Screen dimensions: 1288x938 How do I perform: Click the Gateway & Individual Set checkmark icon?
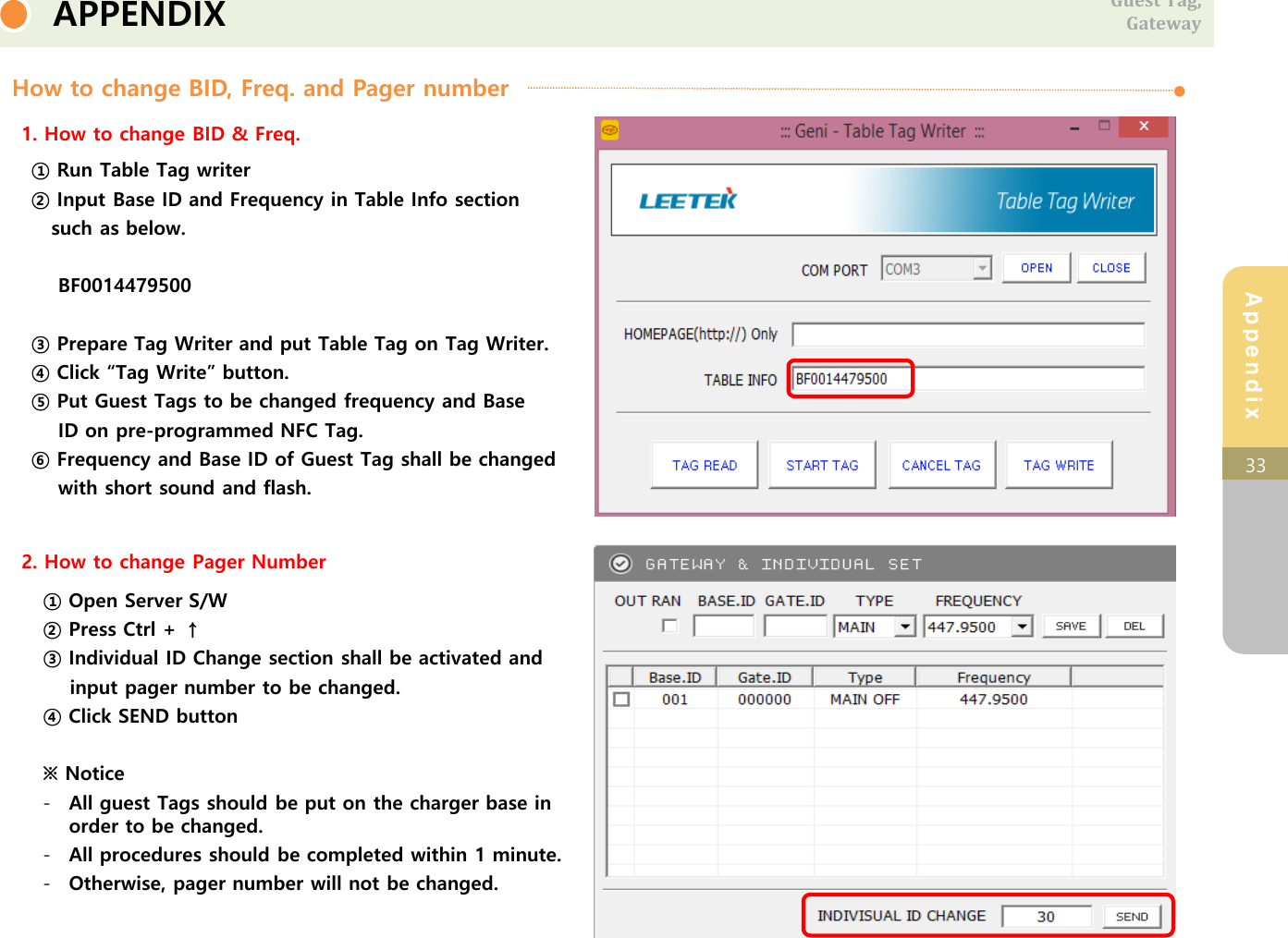620,564
